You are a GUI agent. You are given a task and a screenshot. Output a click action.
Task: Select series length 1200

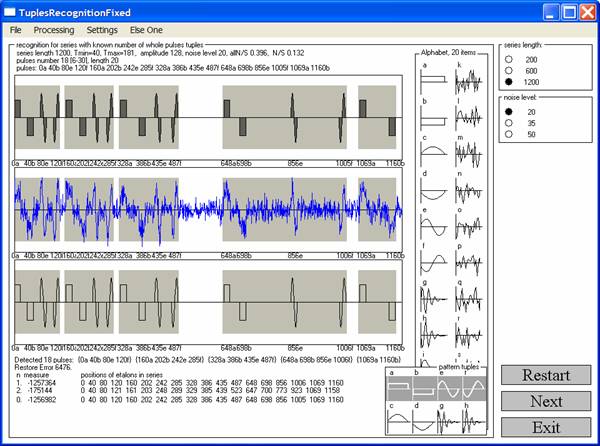(x=509, y=82)
